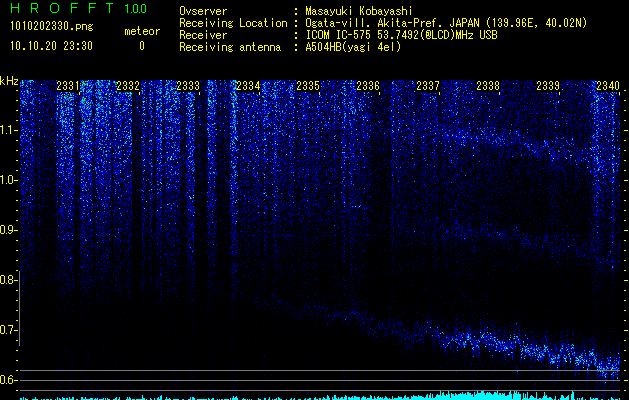Click time marker 2334
Viewport: 629px width, 400px height.
(x=248, y=86)
